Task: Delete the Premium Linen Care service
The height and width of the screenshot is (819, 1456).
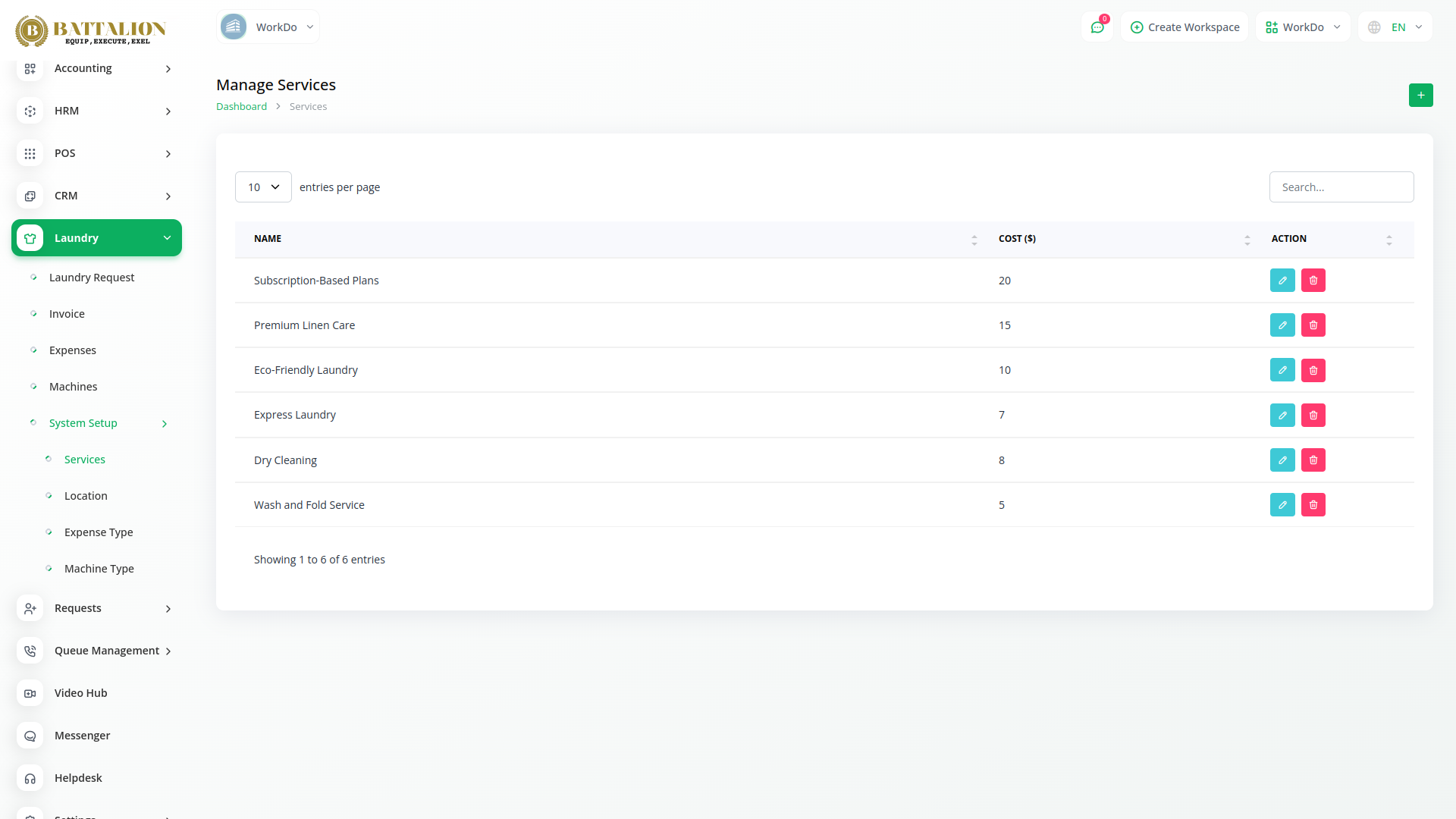Action: pos(1313,325)
